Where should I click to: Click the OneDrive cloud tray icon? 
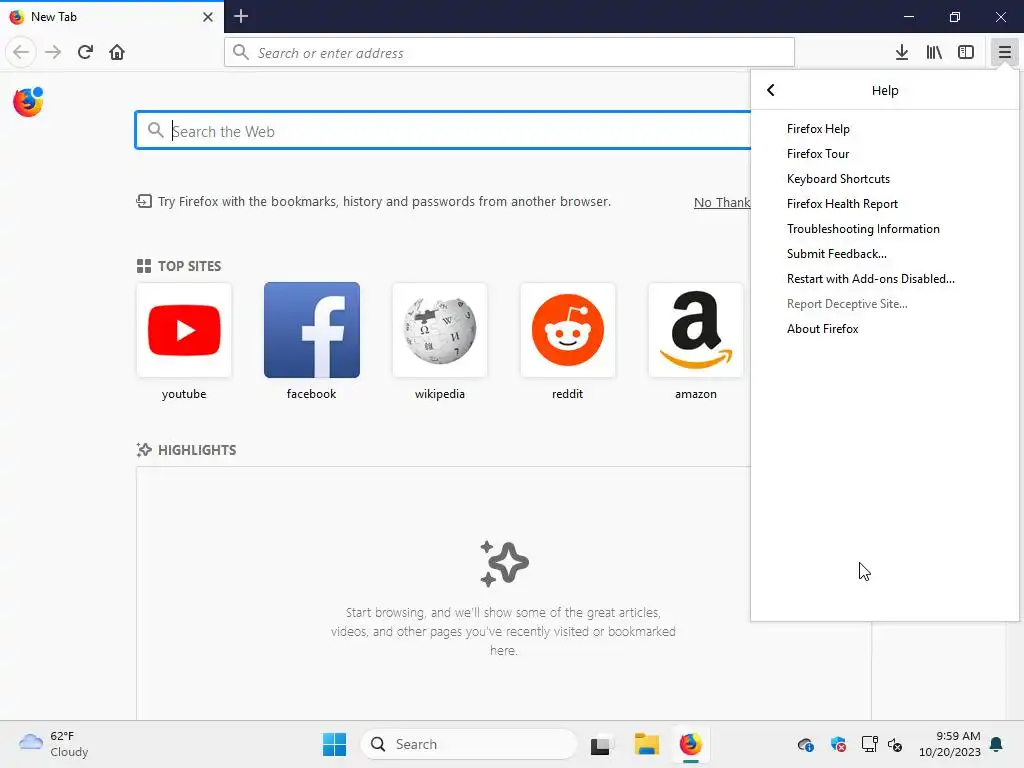[806, 744]
